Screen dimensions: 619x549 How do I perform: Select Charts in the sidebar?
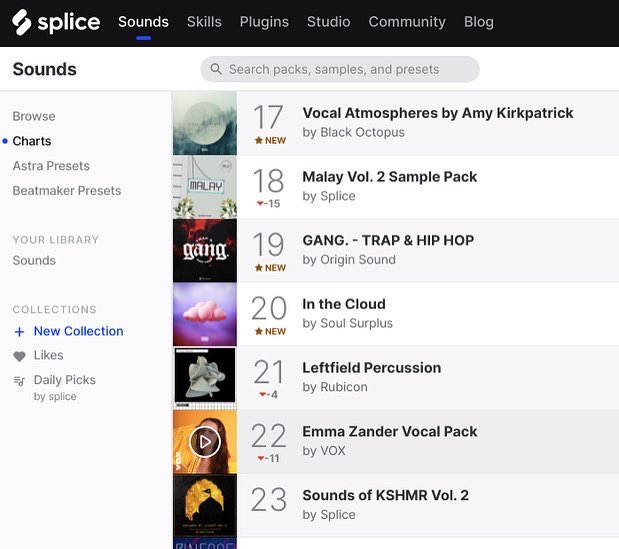pyautogui.click(x=32, y=141)
